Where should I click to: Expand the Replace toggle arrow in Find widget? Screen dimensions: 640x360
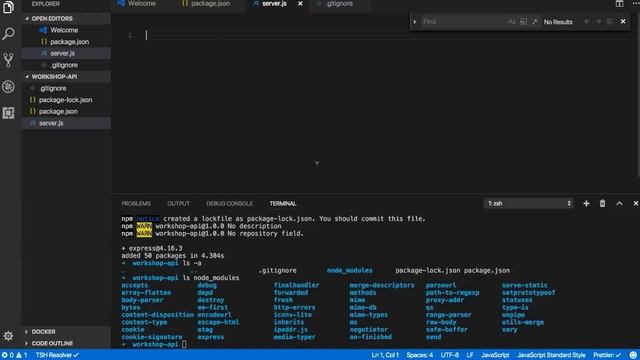tap(415, 22)
